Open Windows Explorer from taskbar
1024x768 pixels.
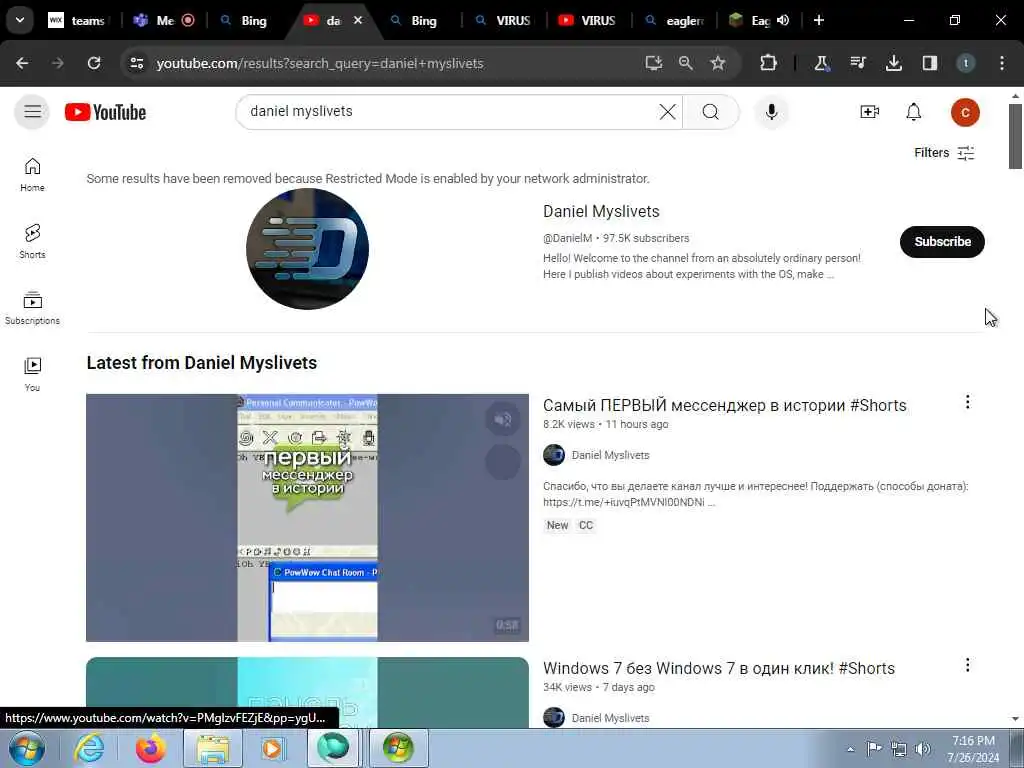point(213,748)
